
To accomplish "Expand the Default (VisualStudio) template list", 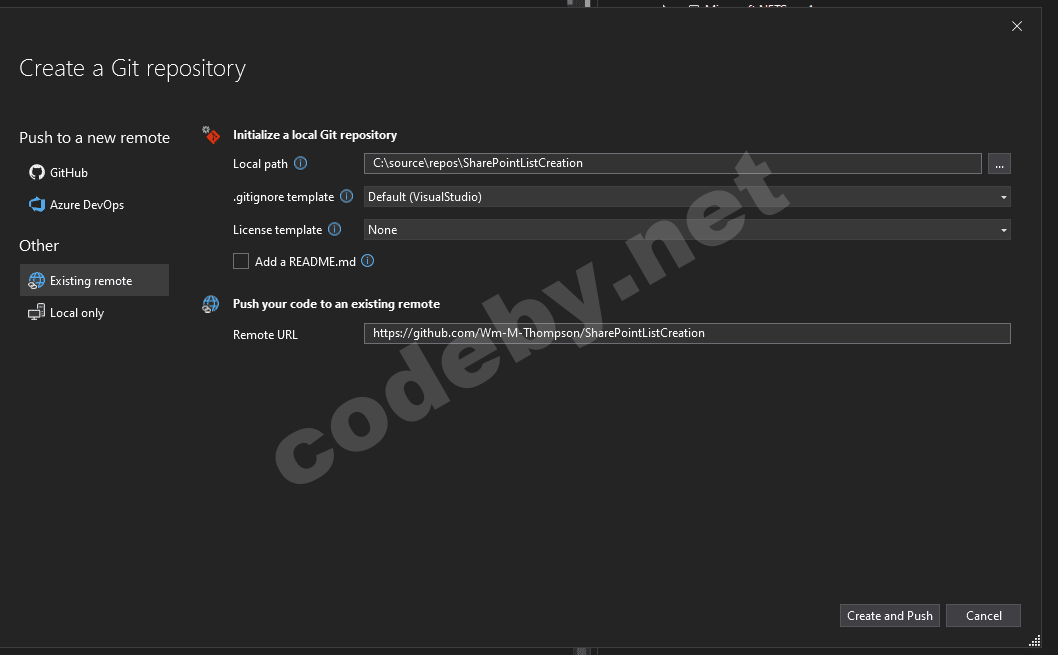I will (x=1003, y=196).
